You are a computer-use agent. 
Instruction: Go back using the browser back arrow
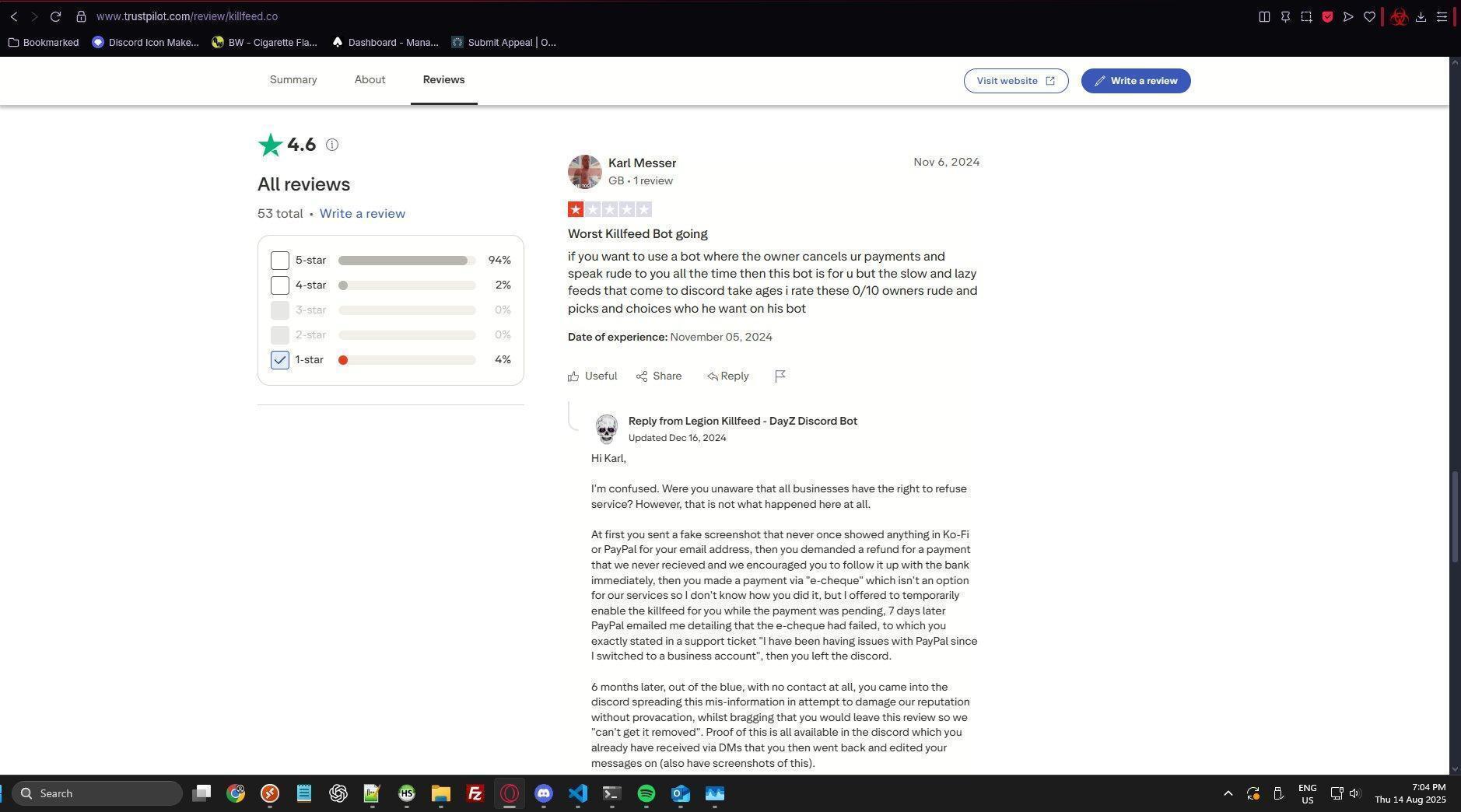14,16
